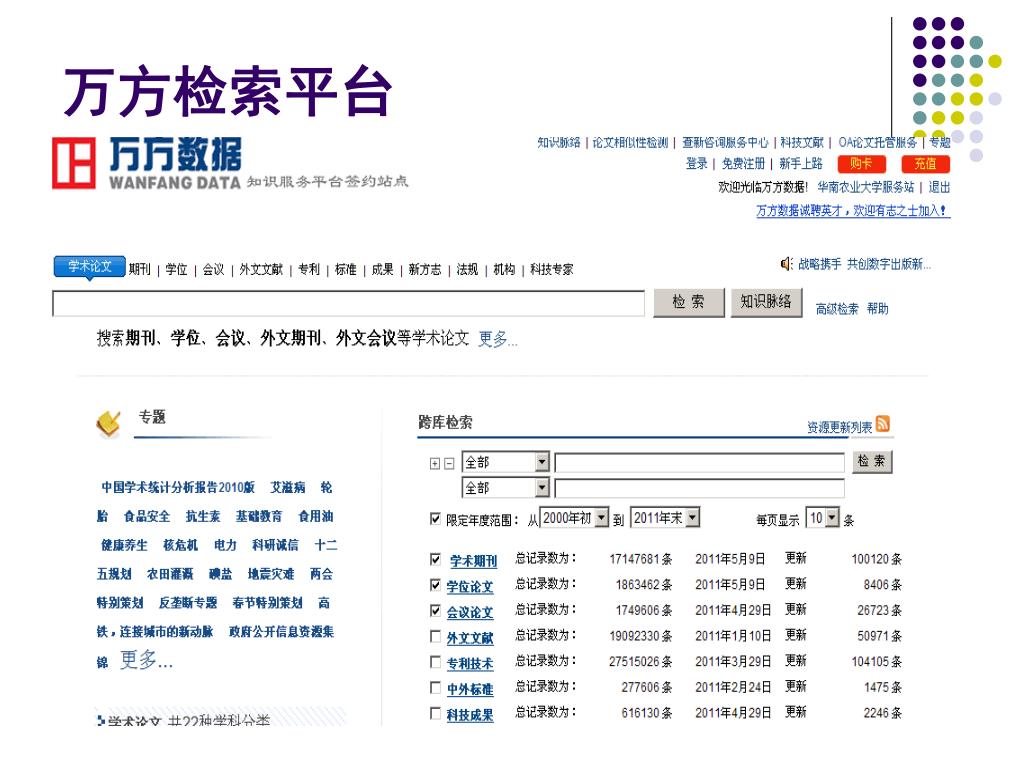Switch to the 会议 tab

point(214,269)
